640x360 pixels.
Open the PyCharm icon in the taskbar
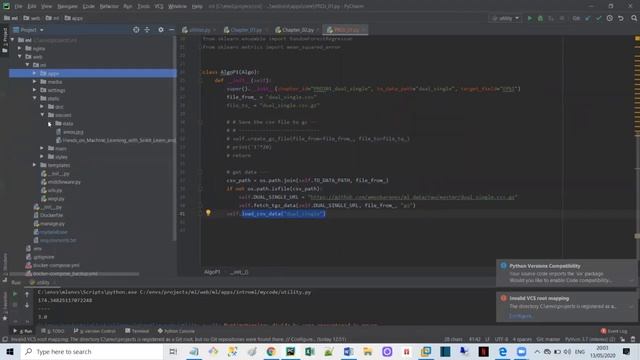290,351
